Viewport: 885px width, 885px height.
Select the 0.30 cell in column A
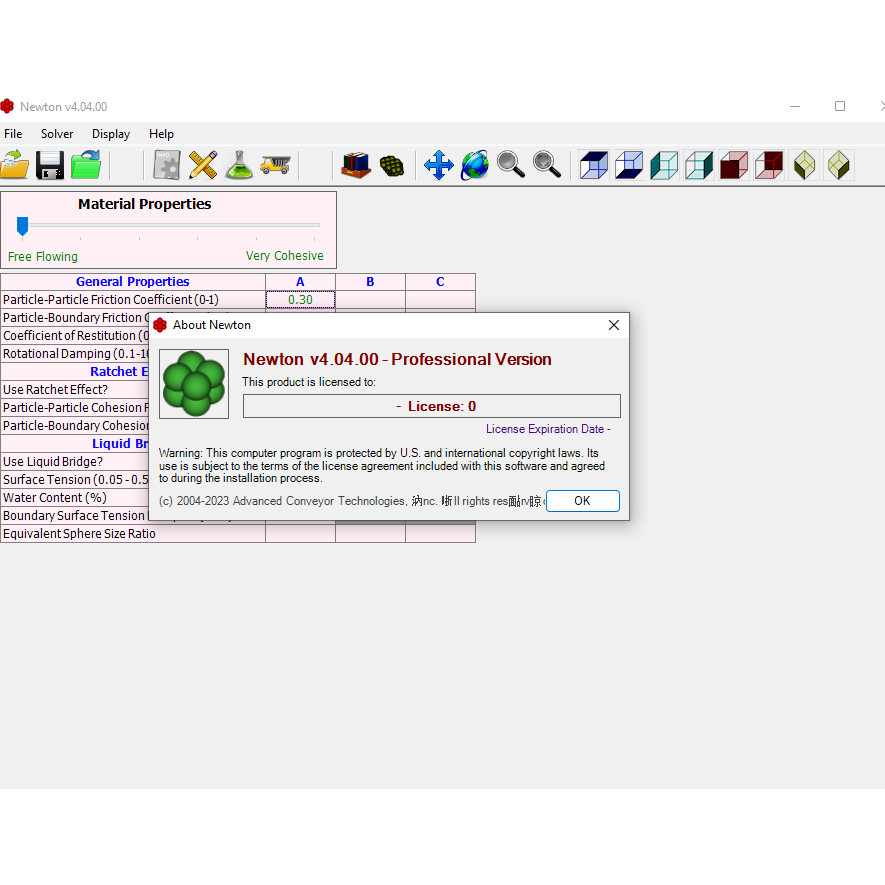point(300,300)
